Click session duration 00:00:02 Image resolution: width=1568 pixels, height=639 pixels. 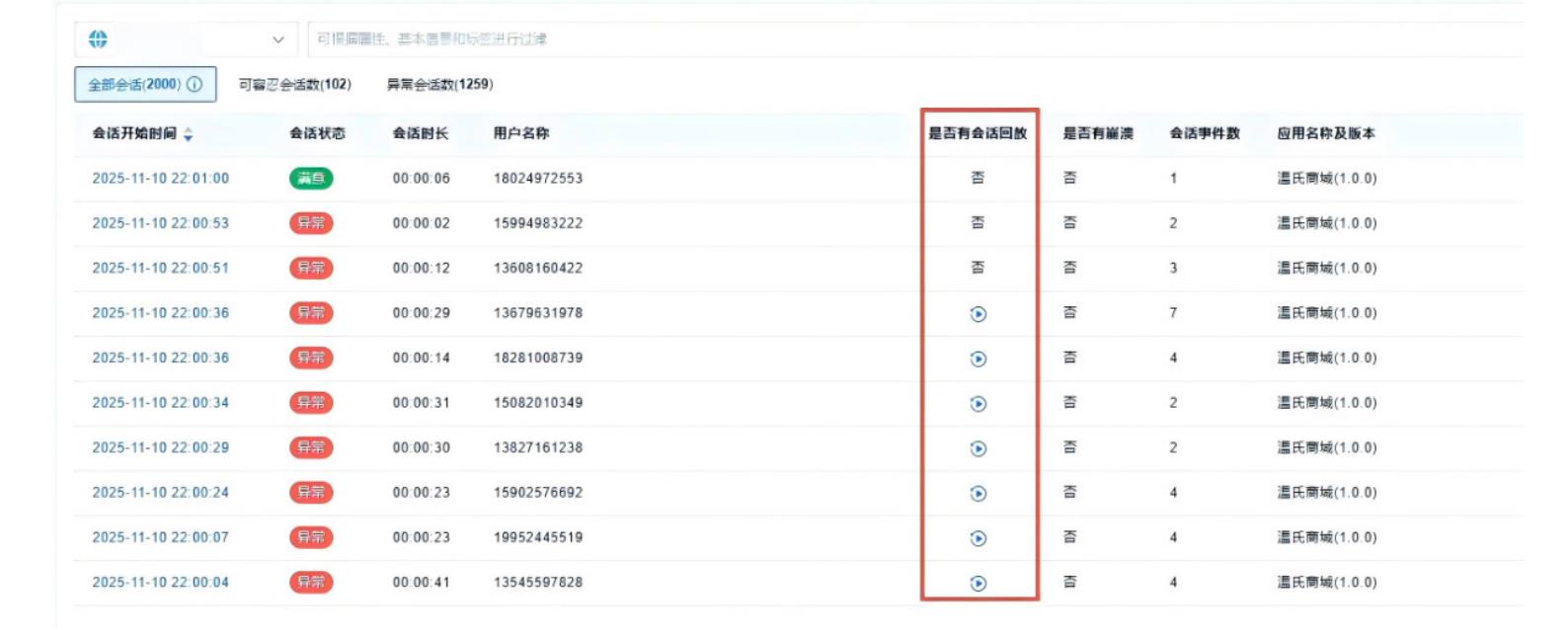pos(421,223)
